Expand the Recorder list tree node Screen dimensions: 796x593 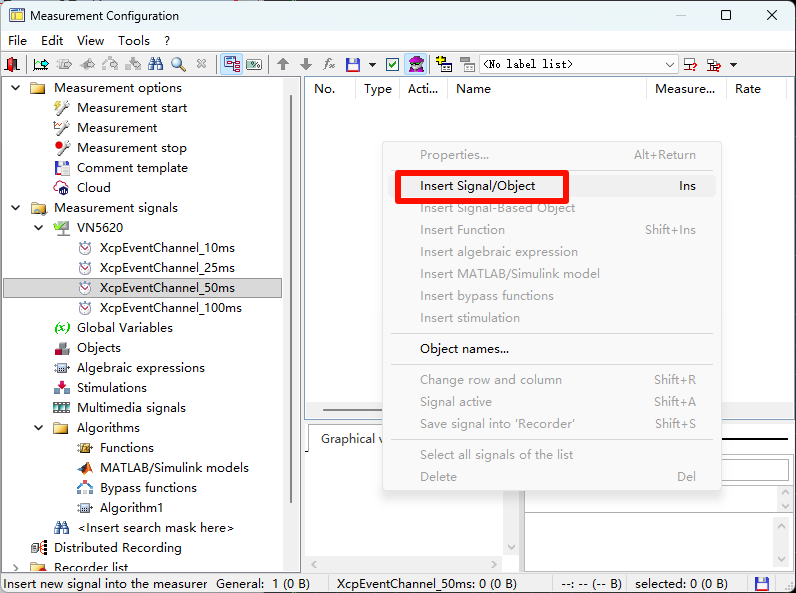pos(15,568)
